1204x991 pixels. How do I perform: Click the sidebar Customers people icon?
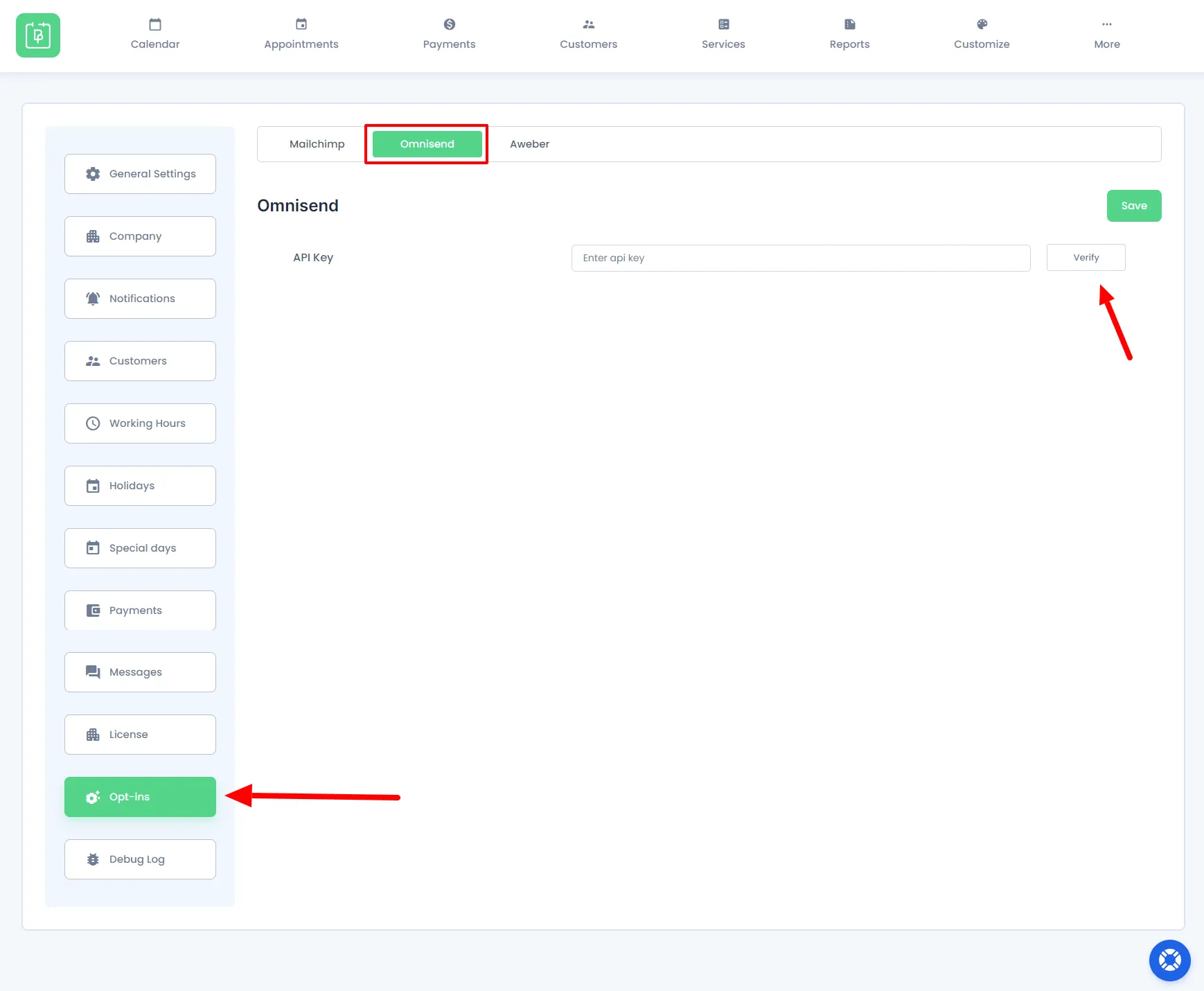(x=93, y=361)
